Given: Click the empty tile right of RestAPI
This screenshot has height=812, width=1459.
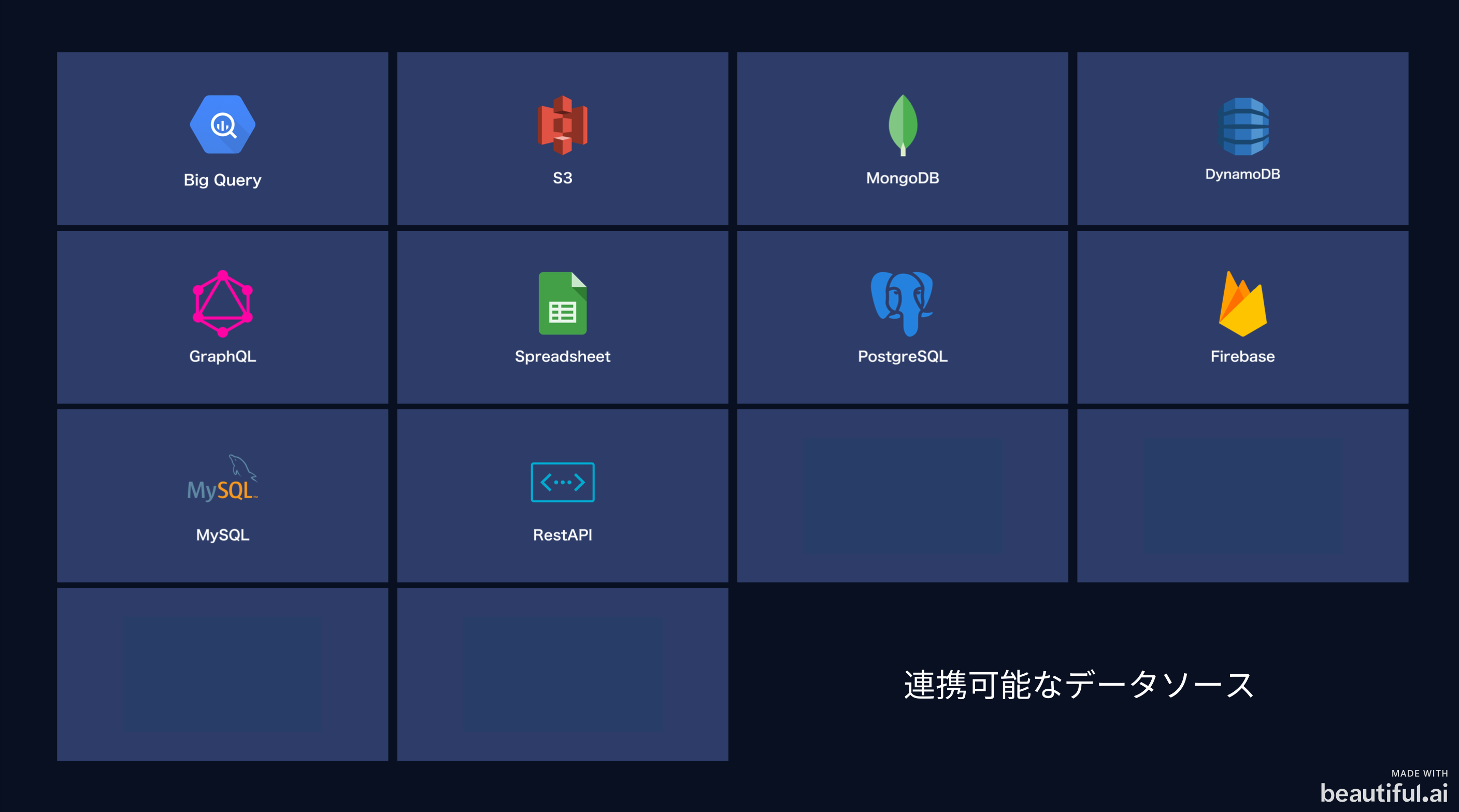Looking at the screenshot, I should point(902,496).
